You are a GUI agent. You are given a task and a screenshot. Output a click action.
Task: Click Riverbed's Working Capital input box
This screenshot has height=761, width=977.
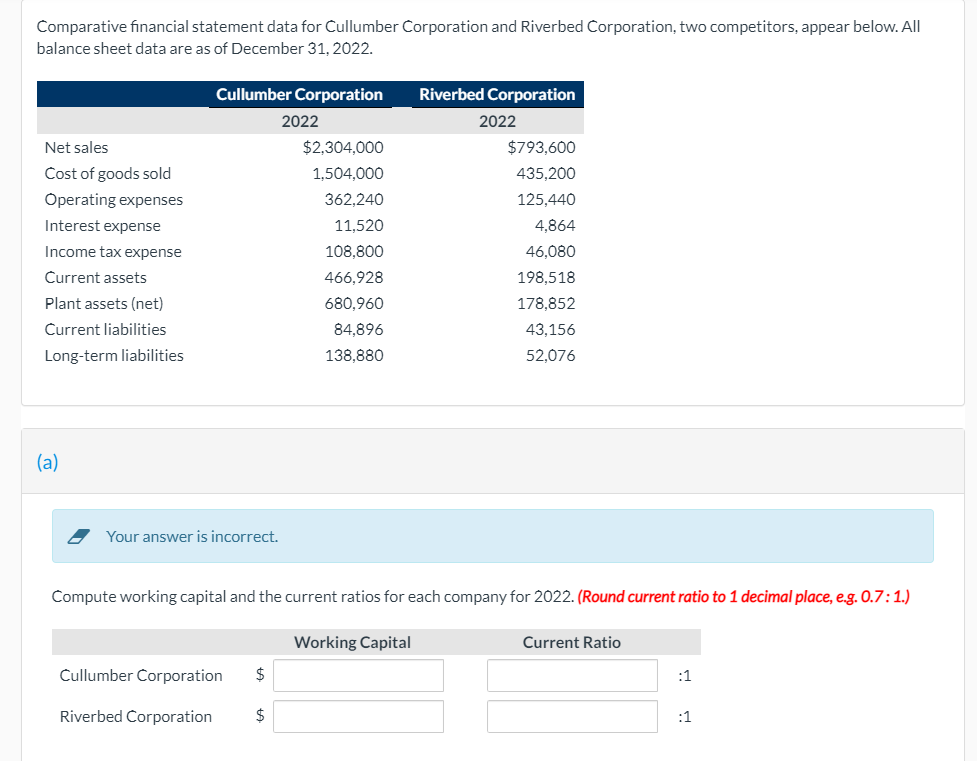(x=358, y=716)
